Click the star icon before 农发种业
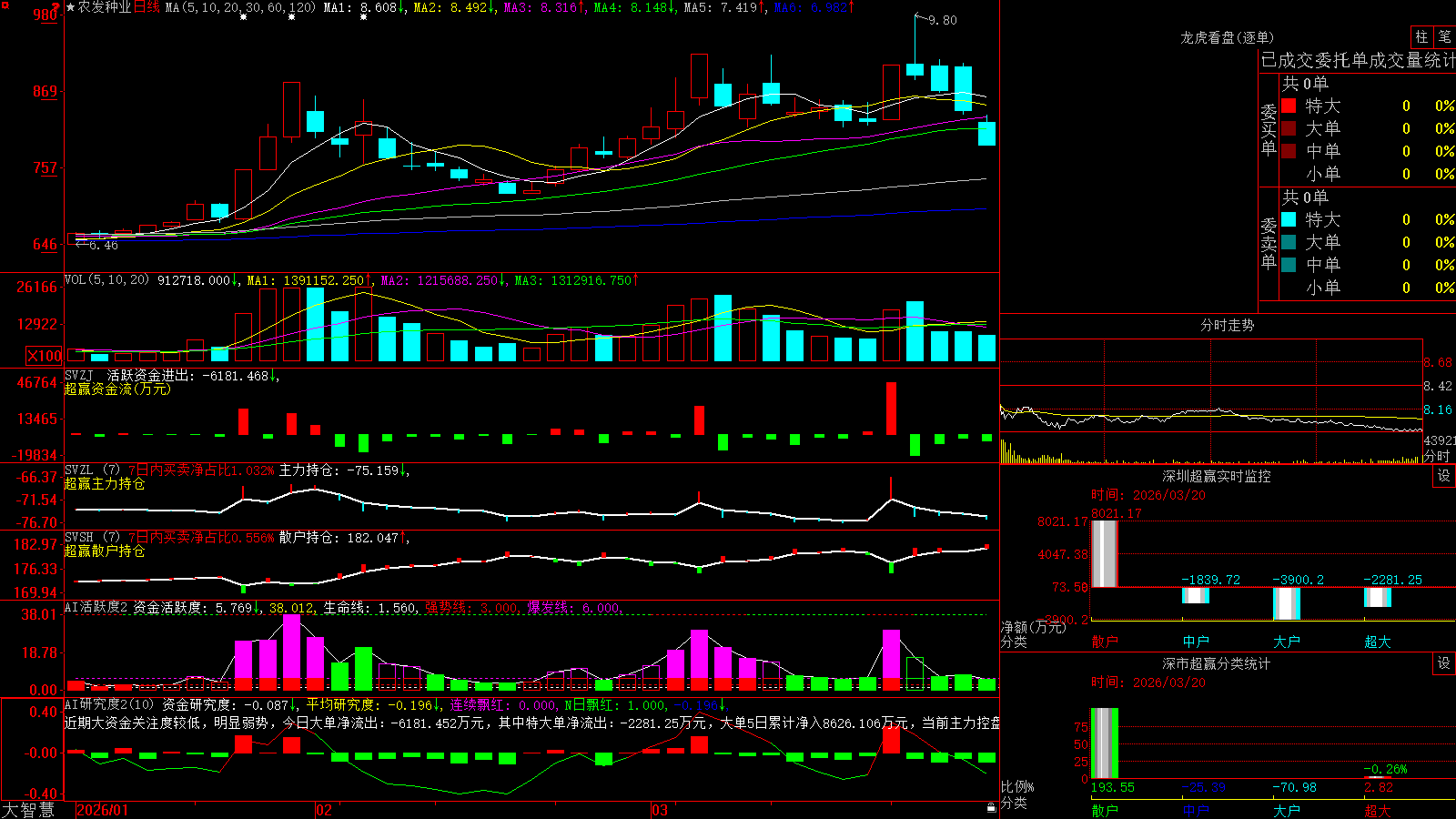1456x819 pixels. (x=70, y=7)
